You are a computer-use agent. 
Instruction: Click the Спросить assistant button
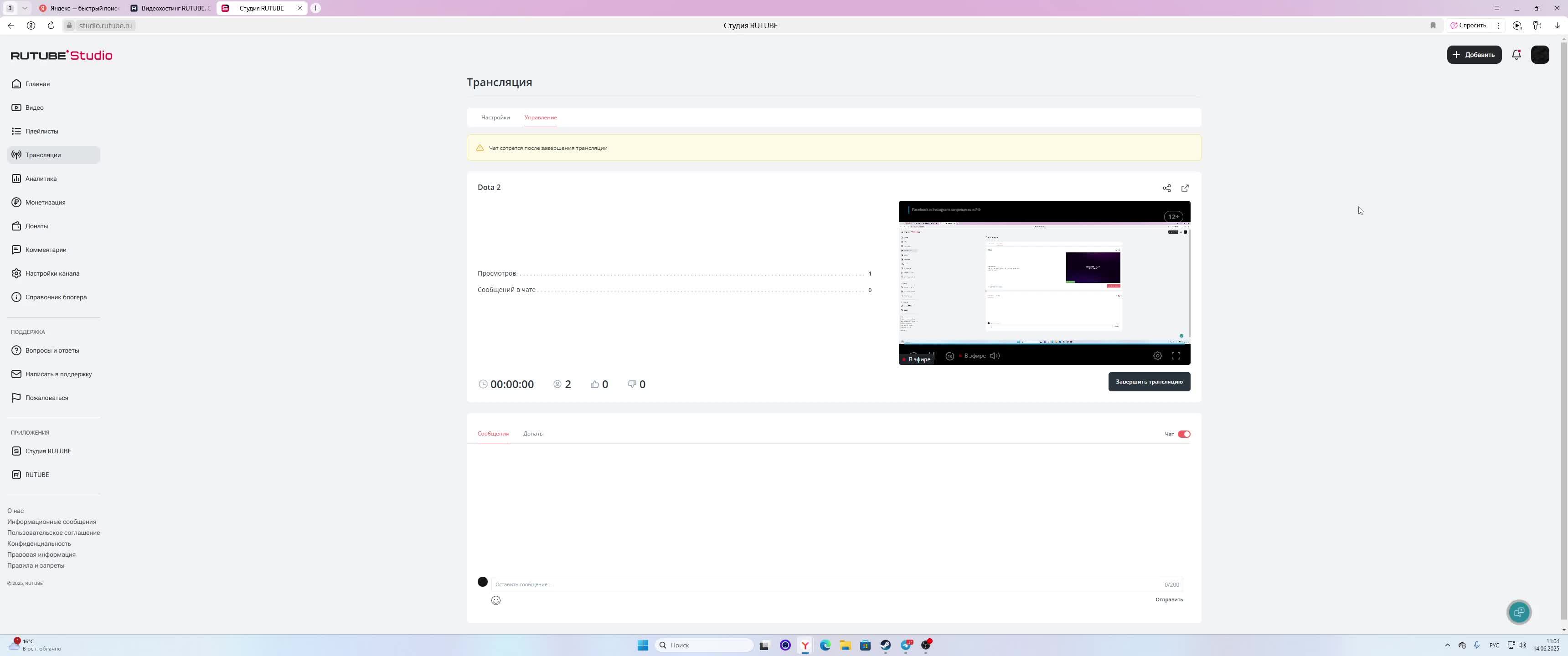click(x=1468, y=26)
